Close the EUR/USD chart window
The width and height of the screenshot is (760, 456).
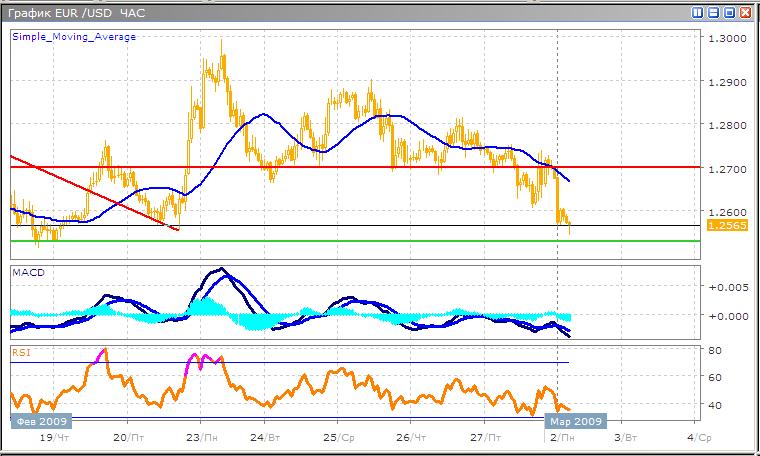click(745, 12)
